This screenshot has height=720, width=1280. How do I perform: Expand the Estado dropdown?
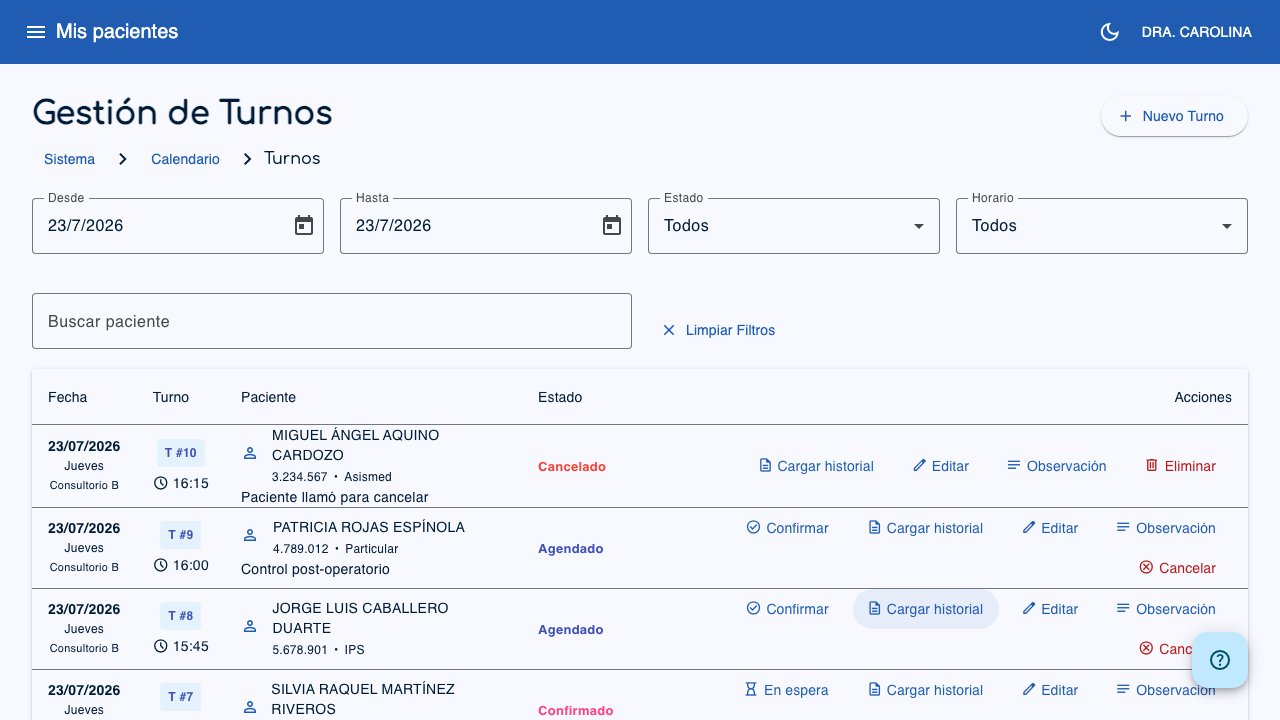click(794, 226)
